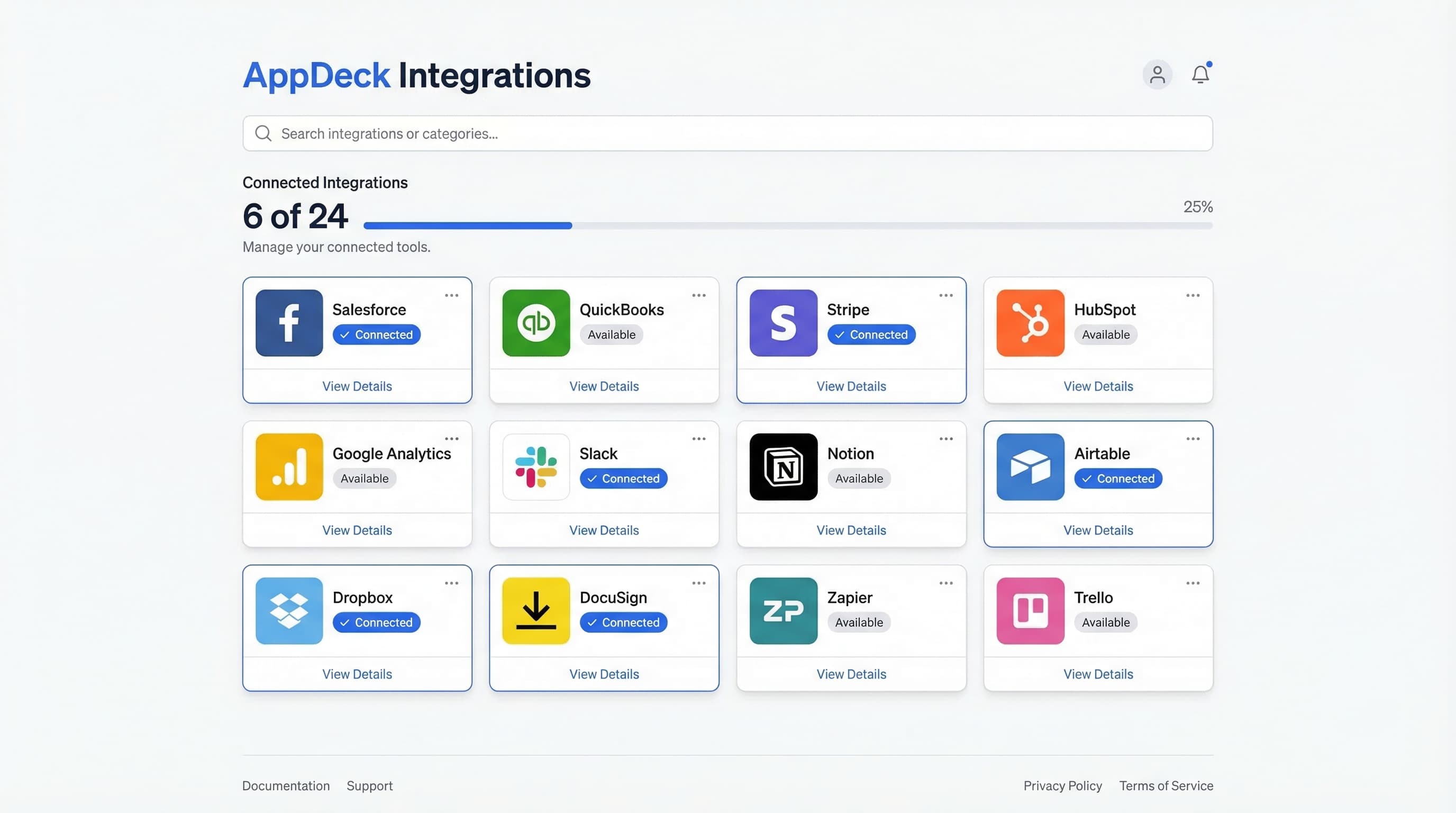View Details for Dropbox
This screenshot has height=813, width=1456.
[x=357, y=674]
